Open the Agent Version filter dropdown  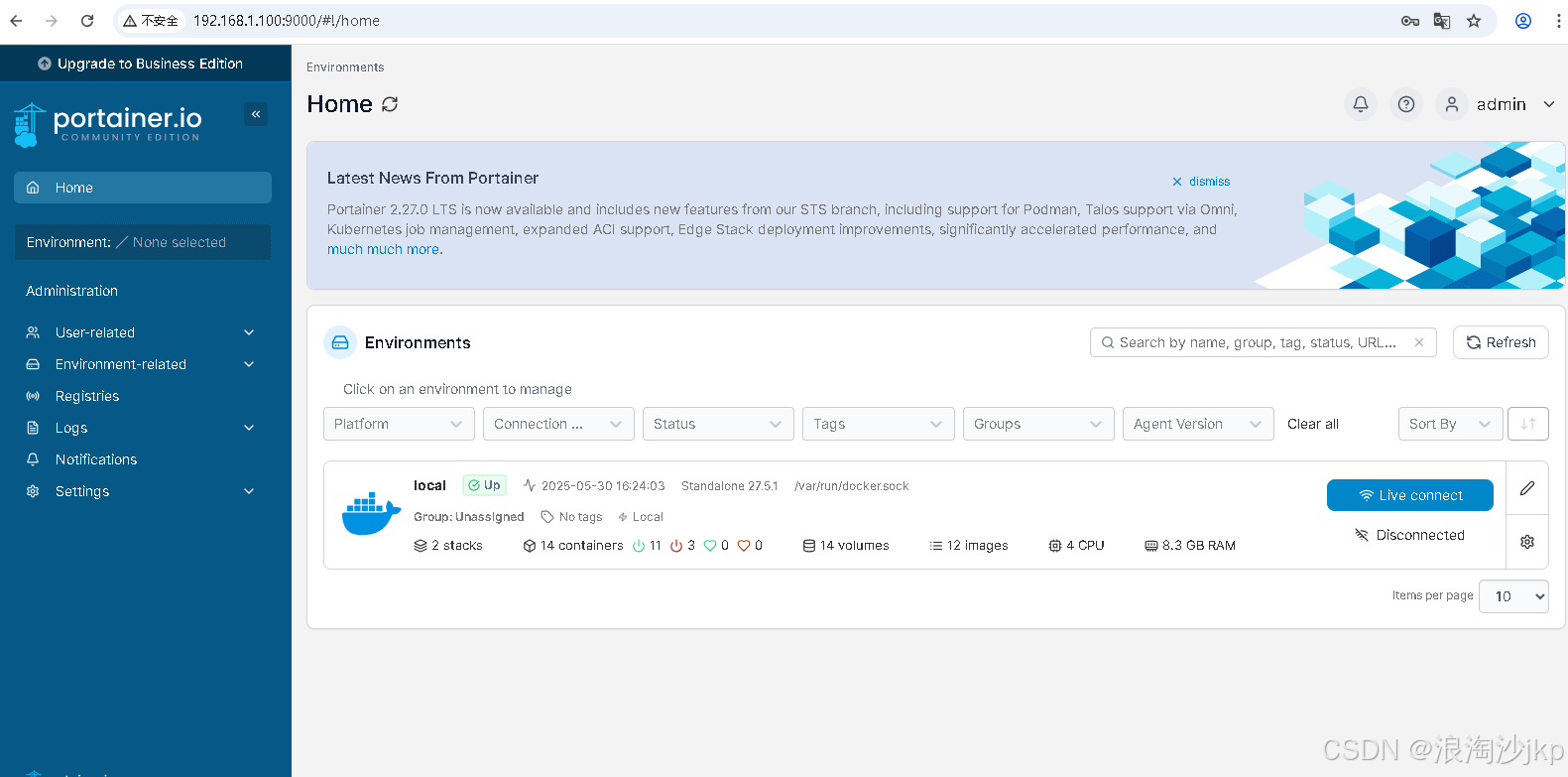(x=1198, y=424)
